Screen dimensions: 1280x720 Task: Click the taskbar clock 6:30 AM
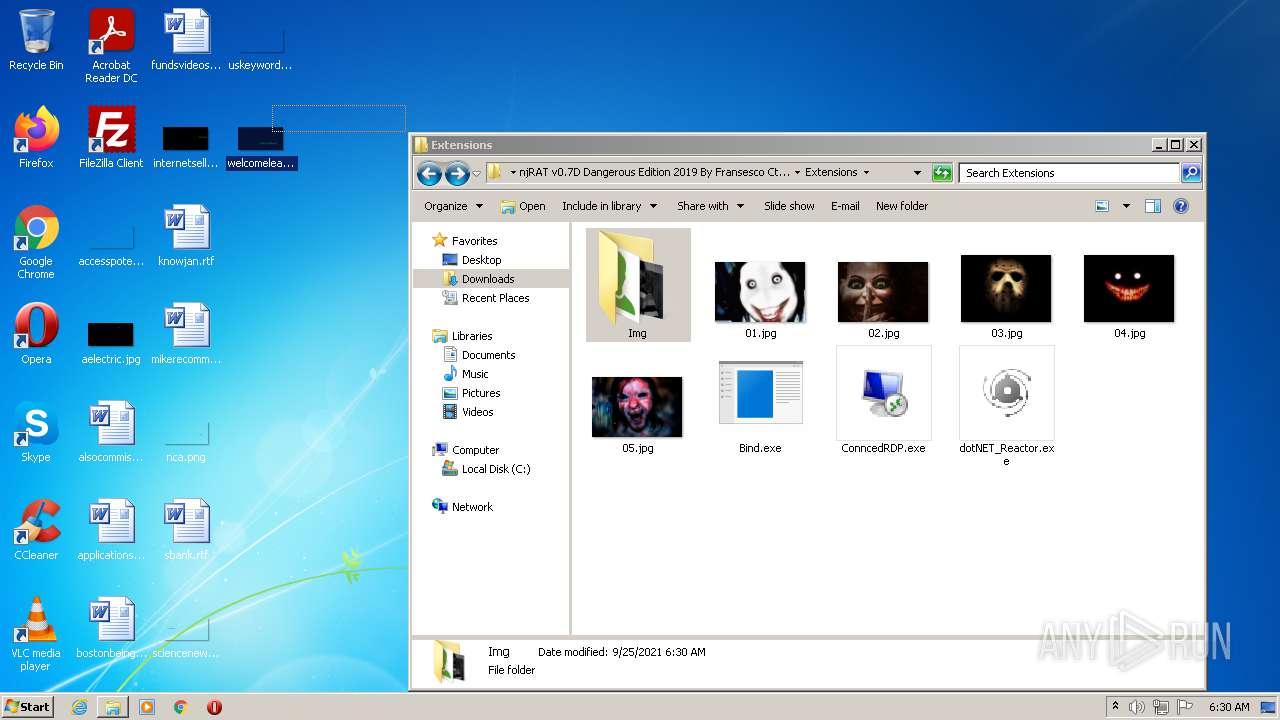(x=1229, y=707)
